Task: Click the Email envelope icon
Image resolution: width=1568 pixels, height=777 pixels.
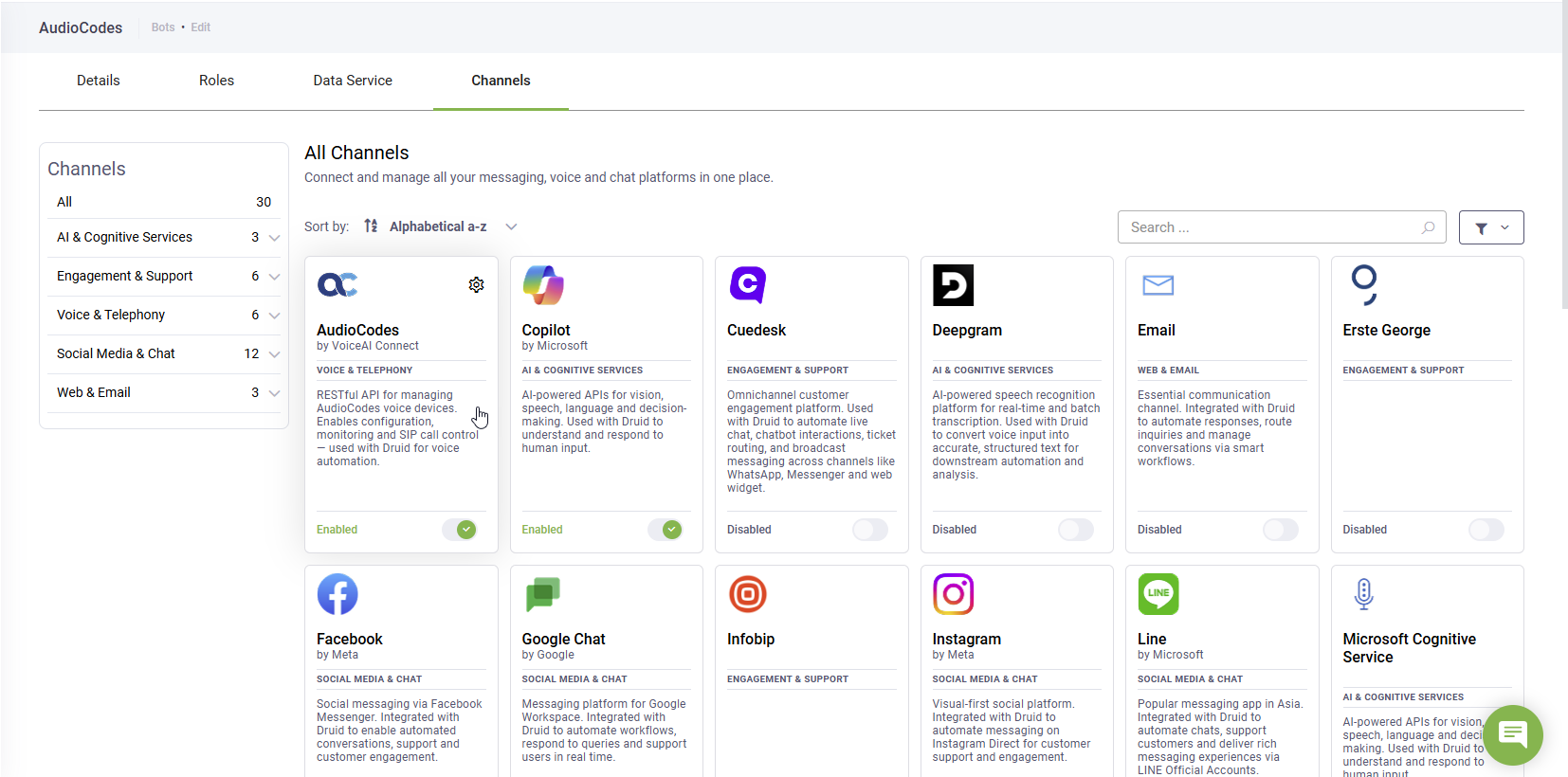Action: [1158, 285]
